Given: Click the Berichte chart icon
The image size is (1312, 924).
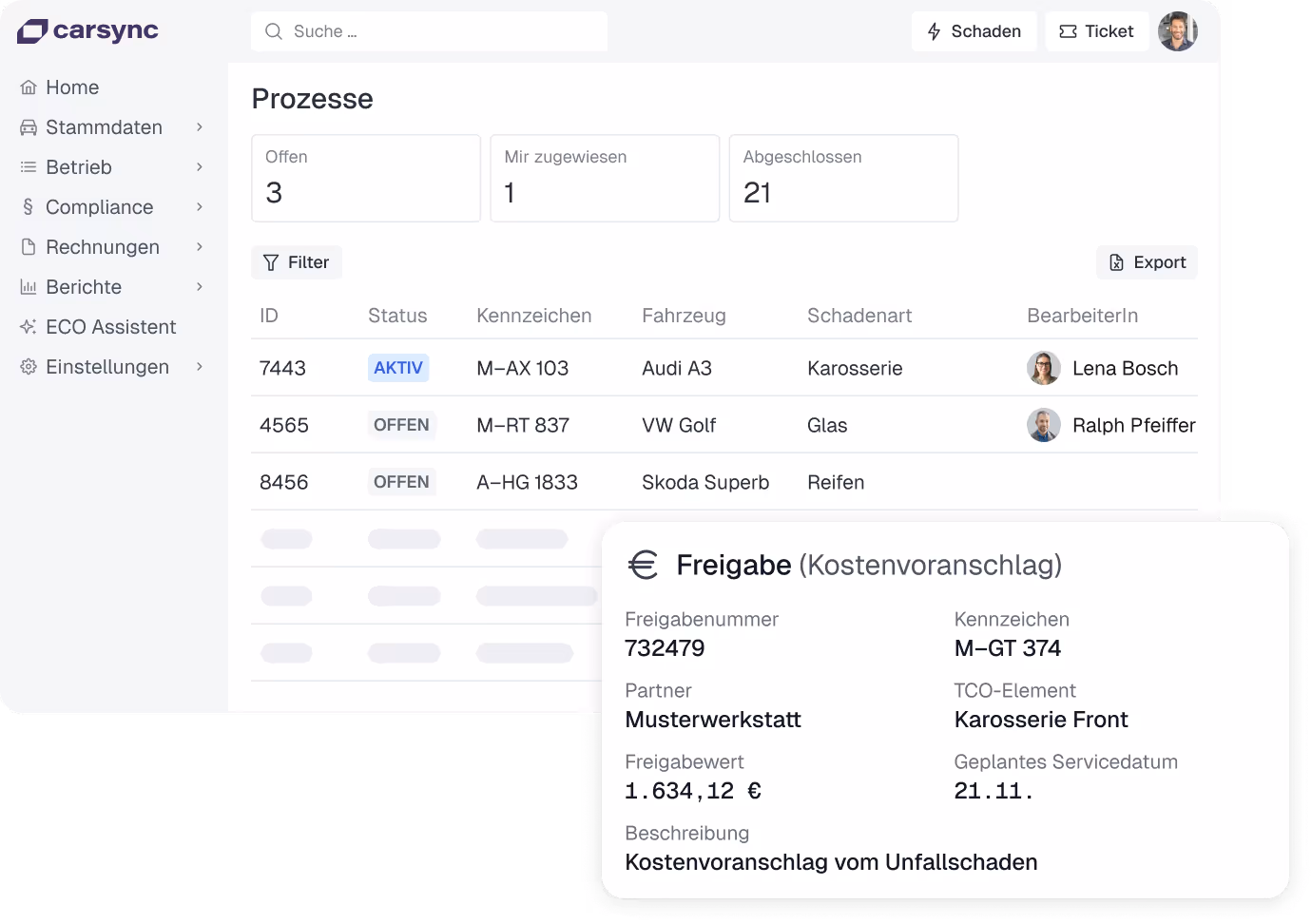Looking at the screenshot, I should coord(29,287).
